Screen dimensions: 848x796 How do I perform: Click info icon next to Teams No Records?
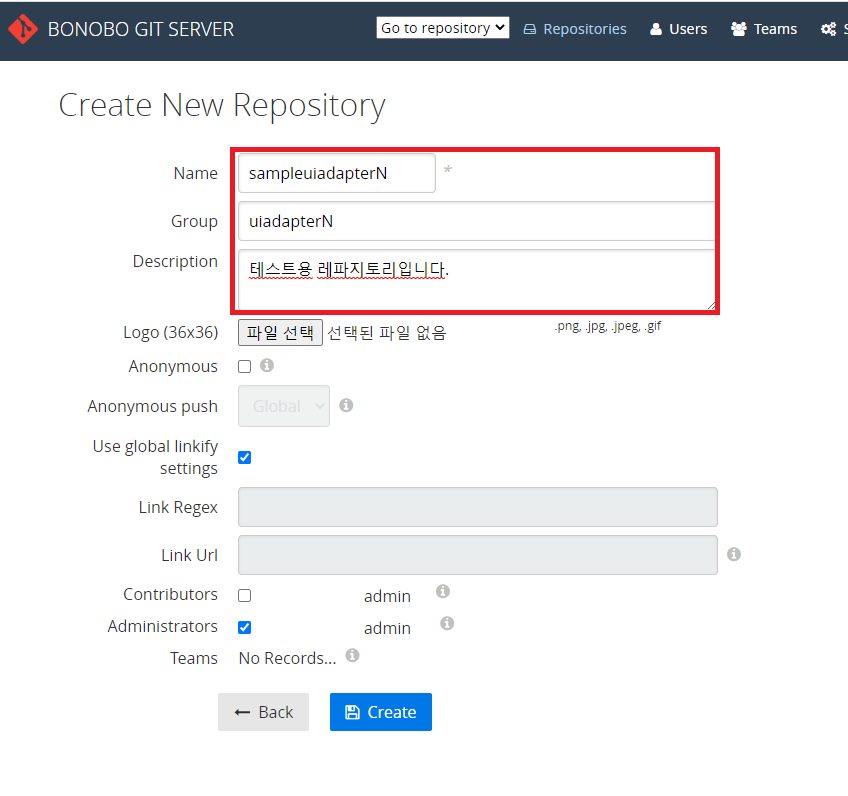[352, 656]
